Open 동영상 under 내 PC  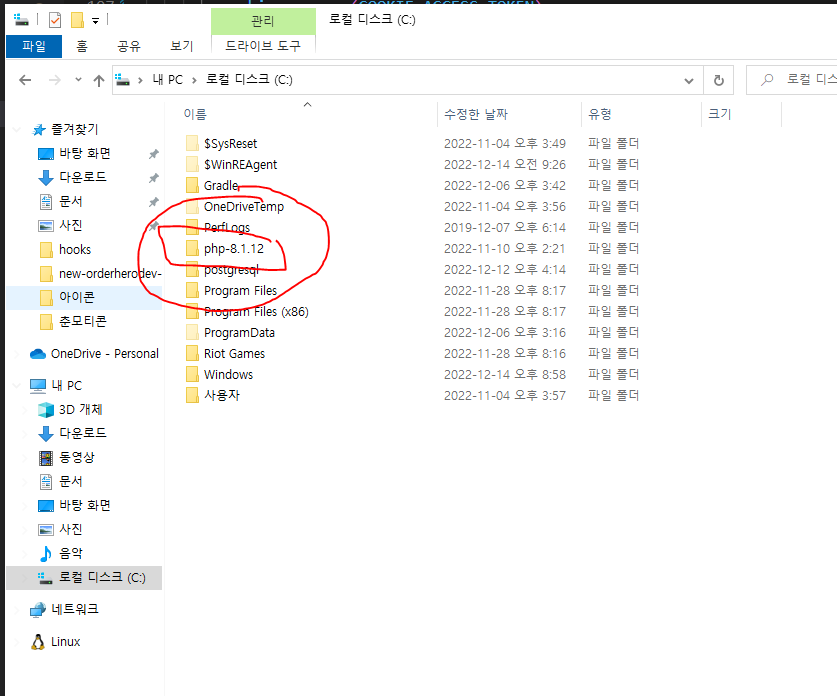point(77,457)
